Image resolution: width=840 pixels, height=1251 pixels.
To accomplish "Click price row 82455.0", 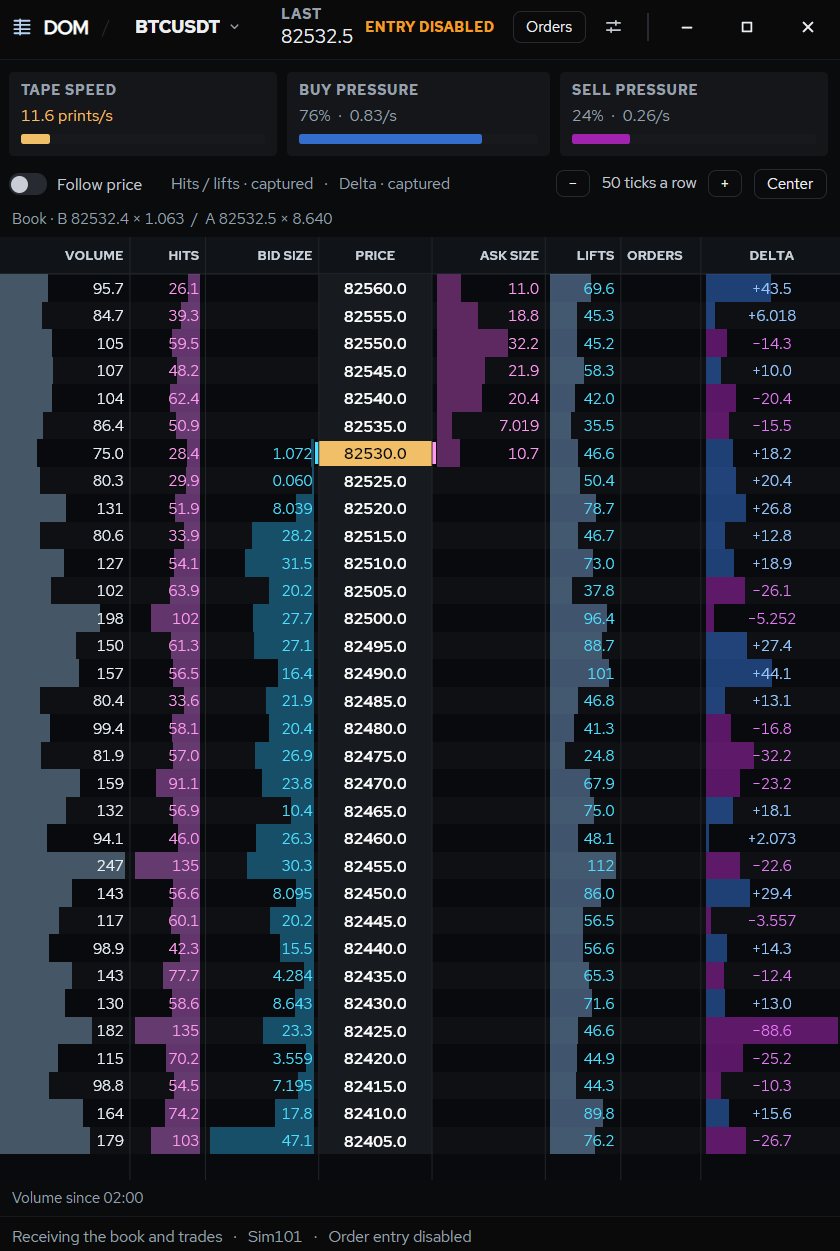I will click(x=375, y=866).
